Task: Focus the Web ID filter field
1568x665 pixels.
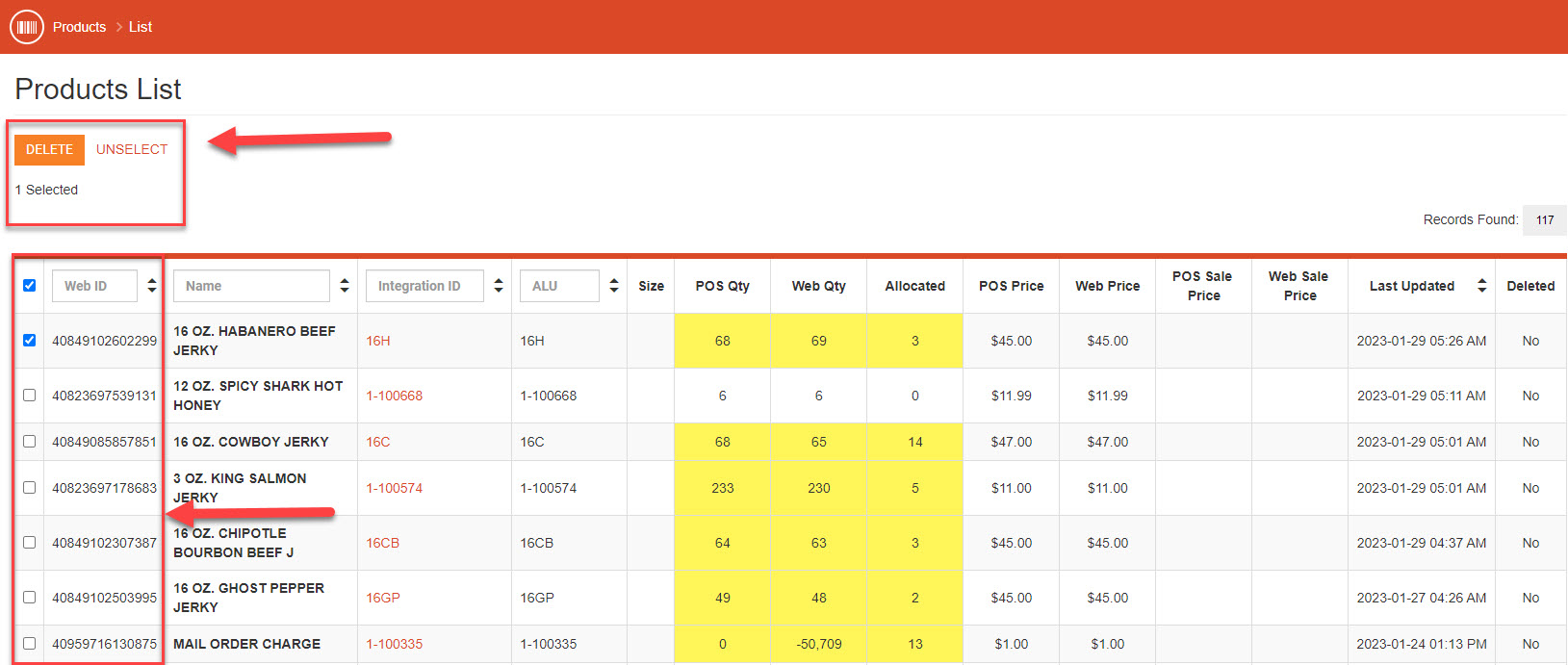Action: coord(94,286)
